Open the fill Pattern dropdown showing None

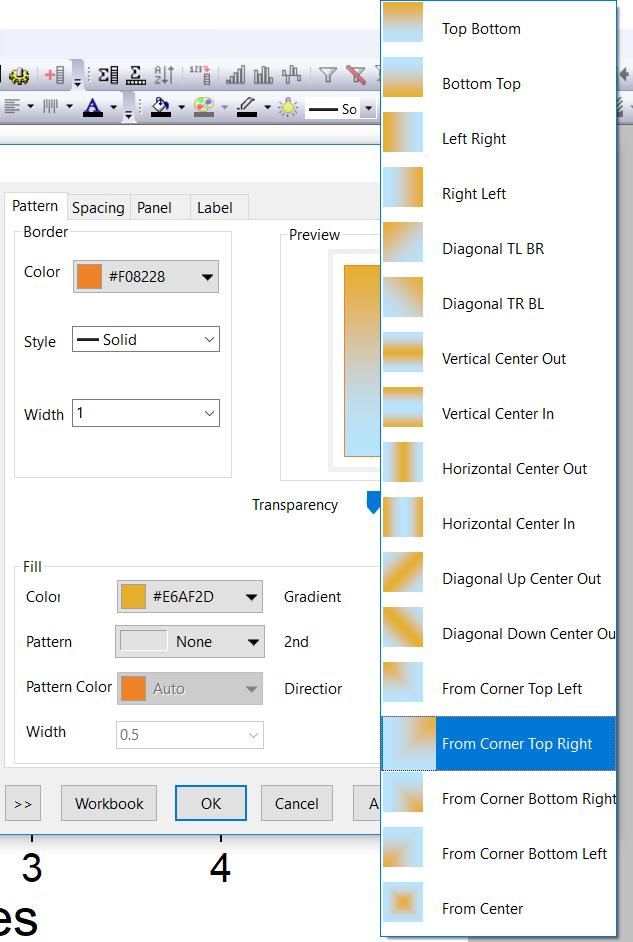tap(190, 642)
